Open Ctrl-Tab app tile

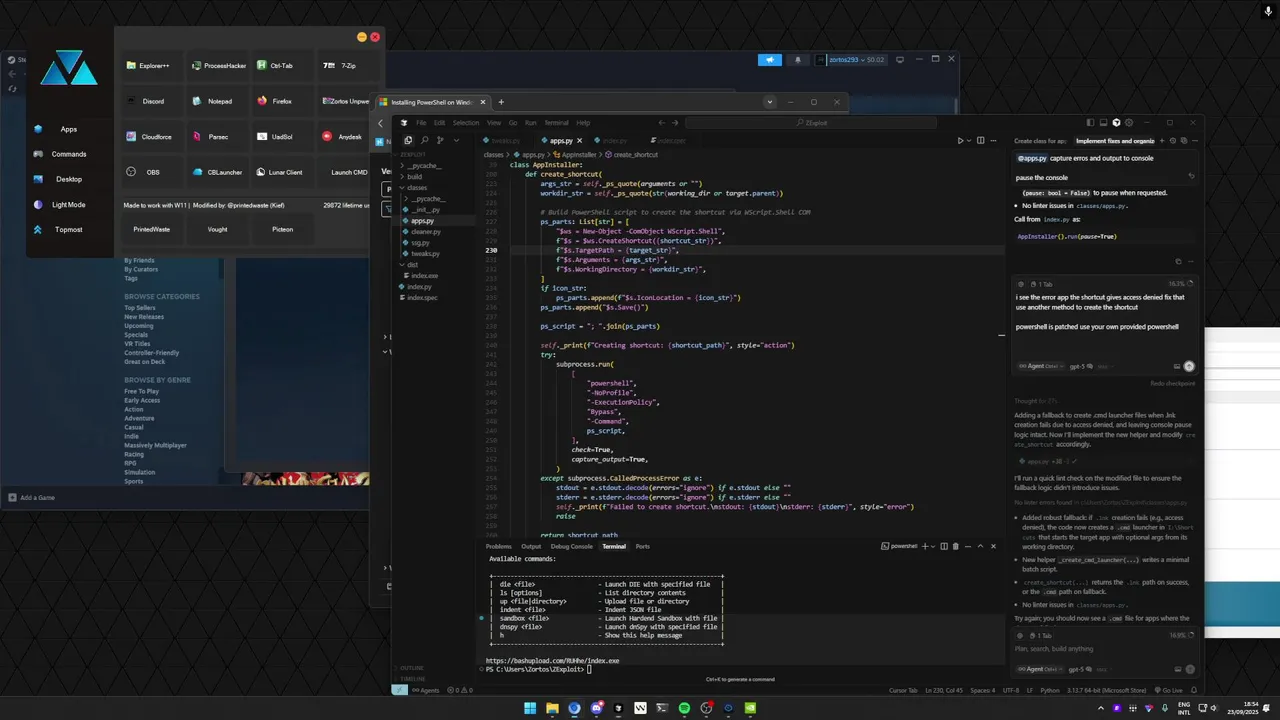pos(283,65)
